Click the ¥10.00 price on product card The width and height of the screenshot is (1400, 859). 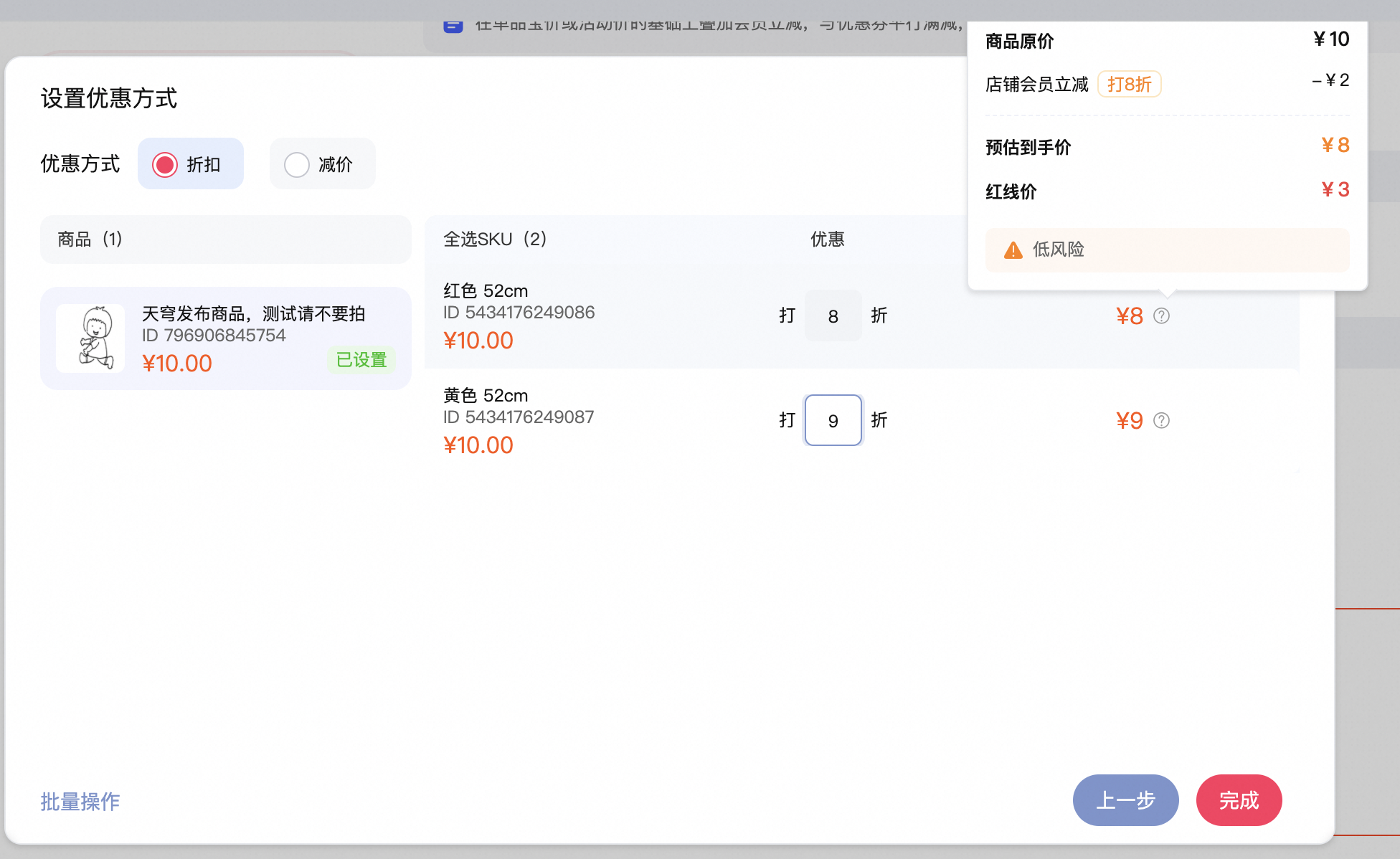pos(177,363)
